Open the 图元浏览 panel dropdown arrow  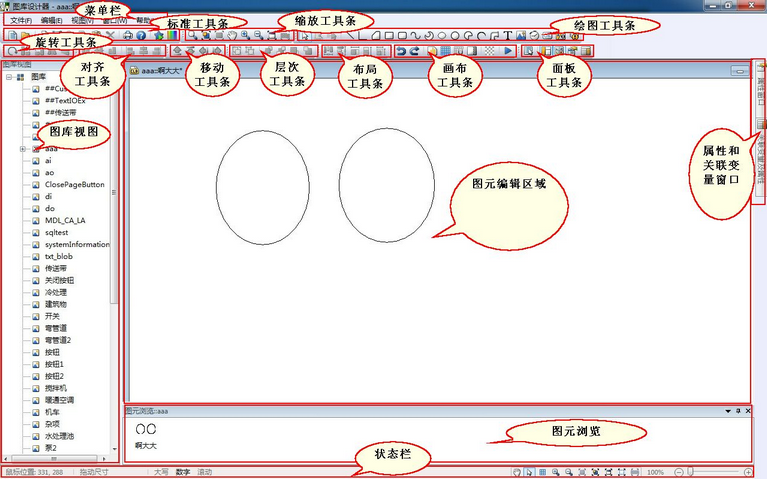coord(728,411)
